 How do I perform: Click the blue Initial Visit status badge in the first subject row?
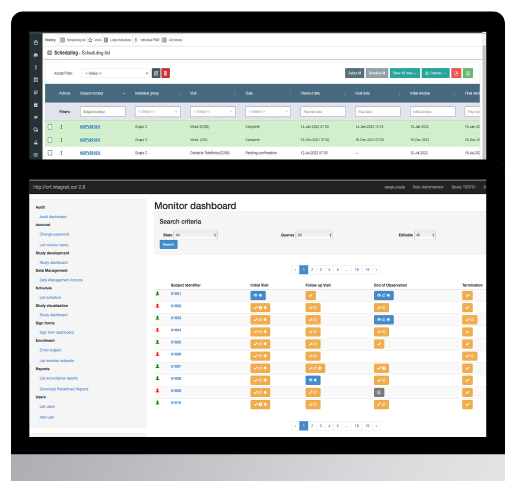click(x=258, y=295)
